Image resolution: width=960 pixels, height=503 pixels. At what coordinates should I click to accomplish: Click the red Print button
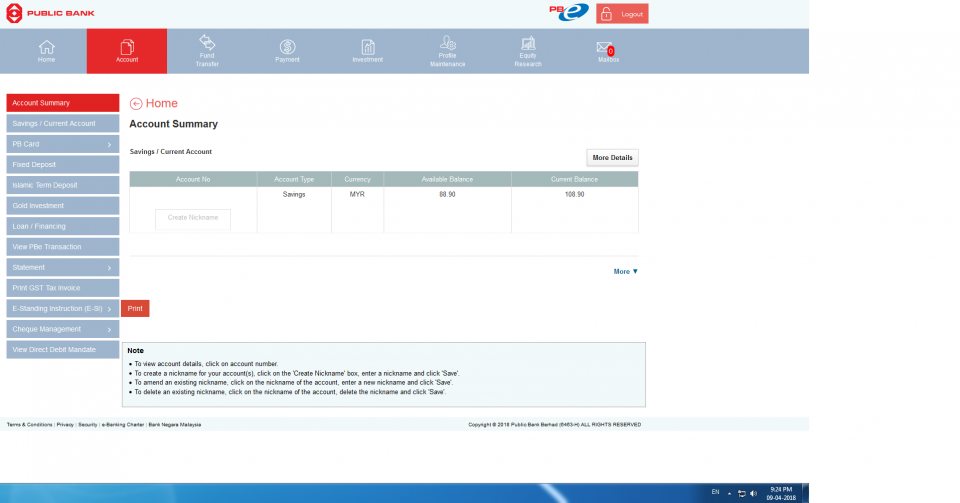[135, 308]
